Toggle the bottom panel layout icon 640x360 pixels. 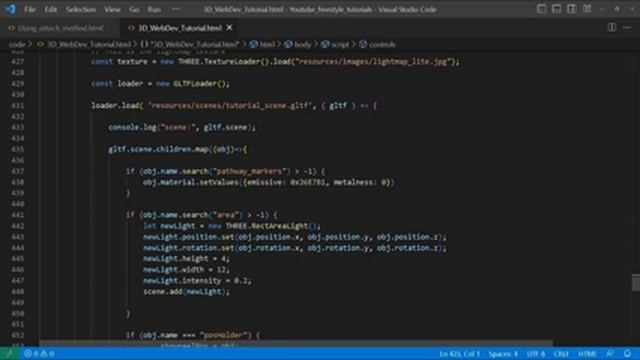(x=556, y=9)
